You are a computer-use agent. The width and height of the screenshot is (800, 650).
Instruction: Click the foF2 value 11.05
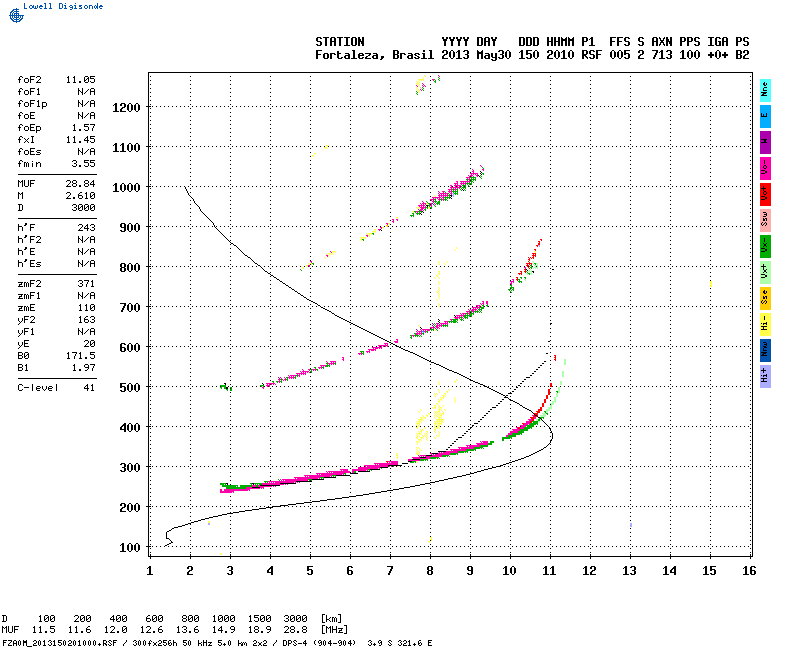[x=81, y=80]
